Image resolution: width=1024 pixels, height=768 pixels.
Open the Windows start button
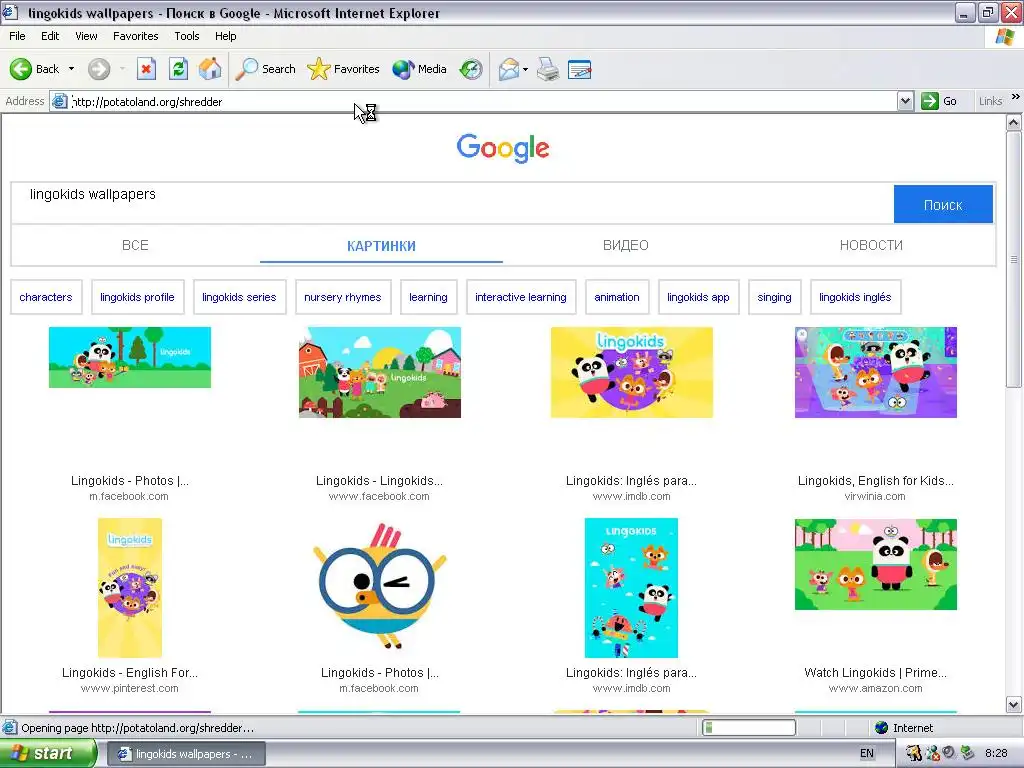click(x=47, y=754)
